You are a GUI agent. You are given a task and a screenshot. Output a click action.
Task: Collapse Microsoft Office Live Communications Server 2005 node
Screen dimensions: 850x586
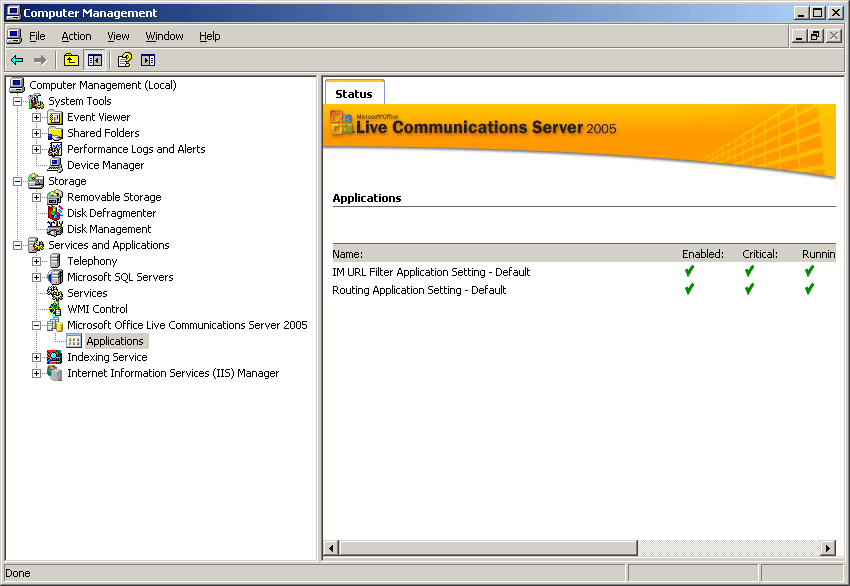click(36, 325)
